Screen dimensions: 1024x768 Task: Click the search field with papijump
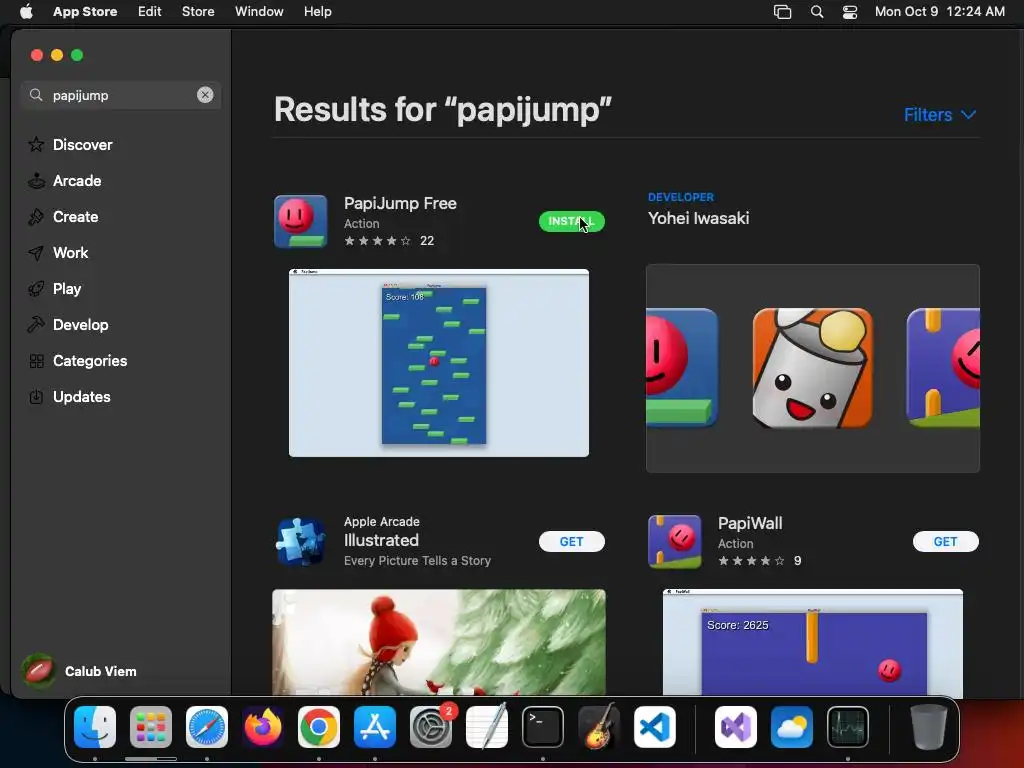pos(121,95)
